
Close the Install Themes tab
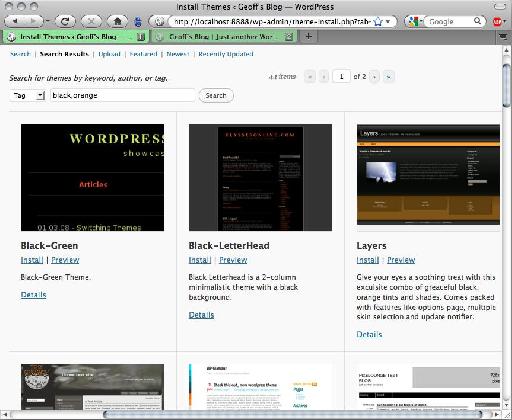141,37
